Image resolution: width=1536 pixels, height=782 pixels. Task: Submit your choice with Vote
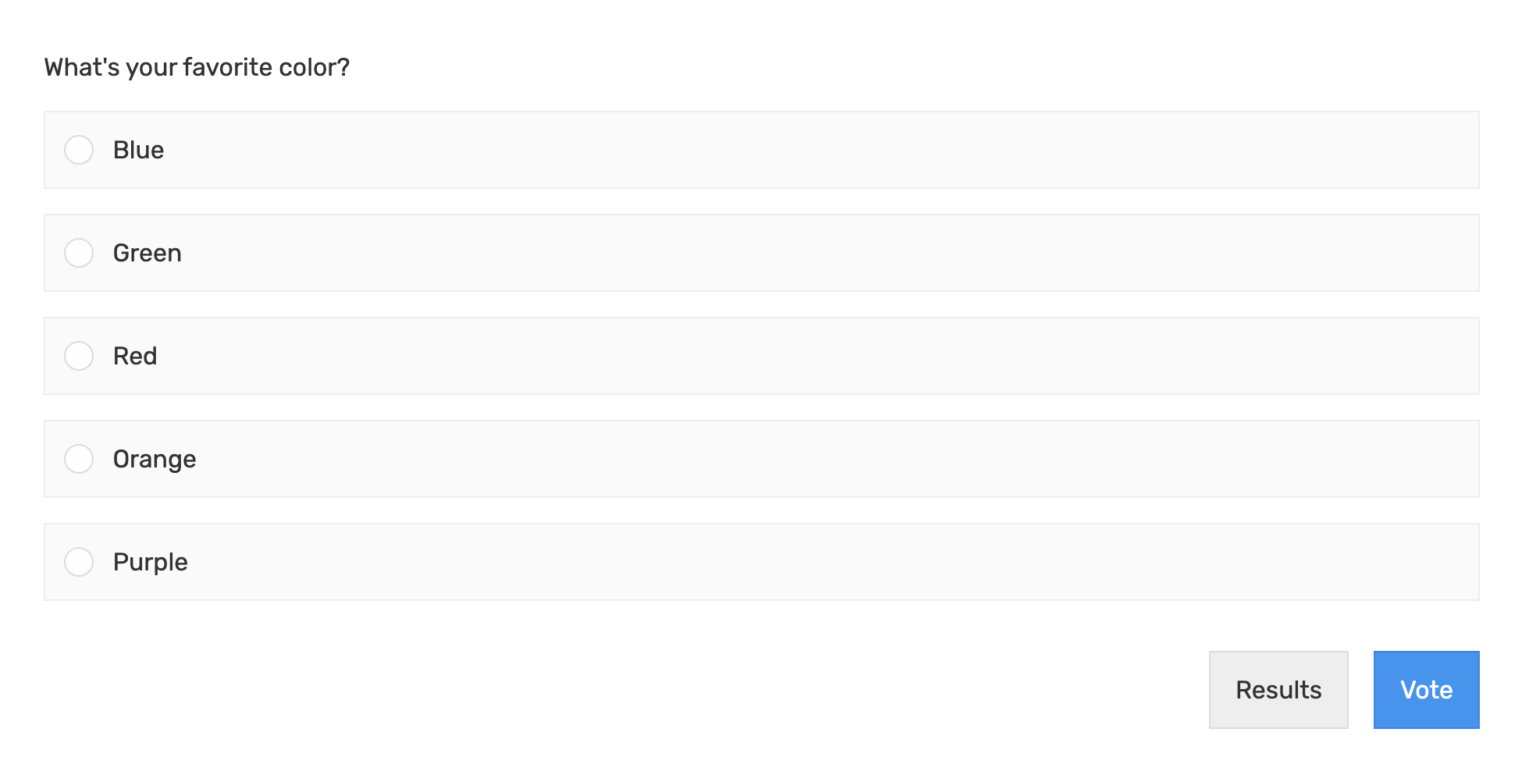pos(1425,689)
